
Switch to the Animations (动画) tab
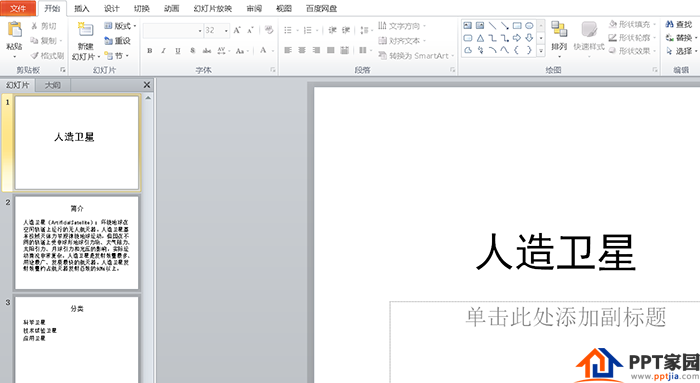pyautogui.click(x=171, y=8)
